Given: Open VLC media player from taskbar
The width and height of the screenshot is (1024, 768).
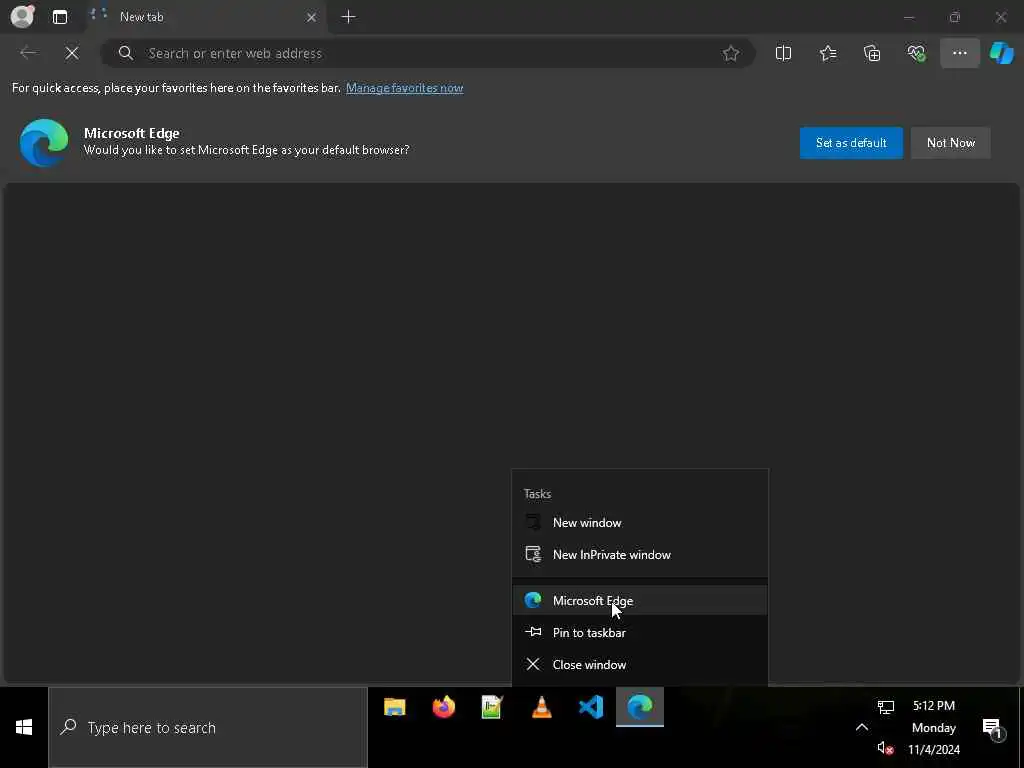Looking at the screenshot, I should tap(541, 707).
